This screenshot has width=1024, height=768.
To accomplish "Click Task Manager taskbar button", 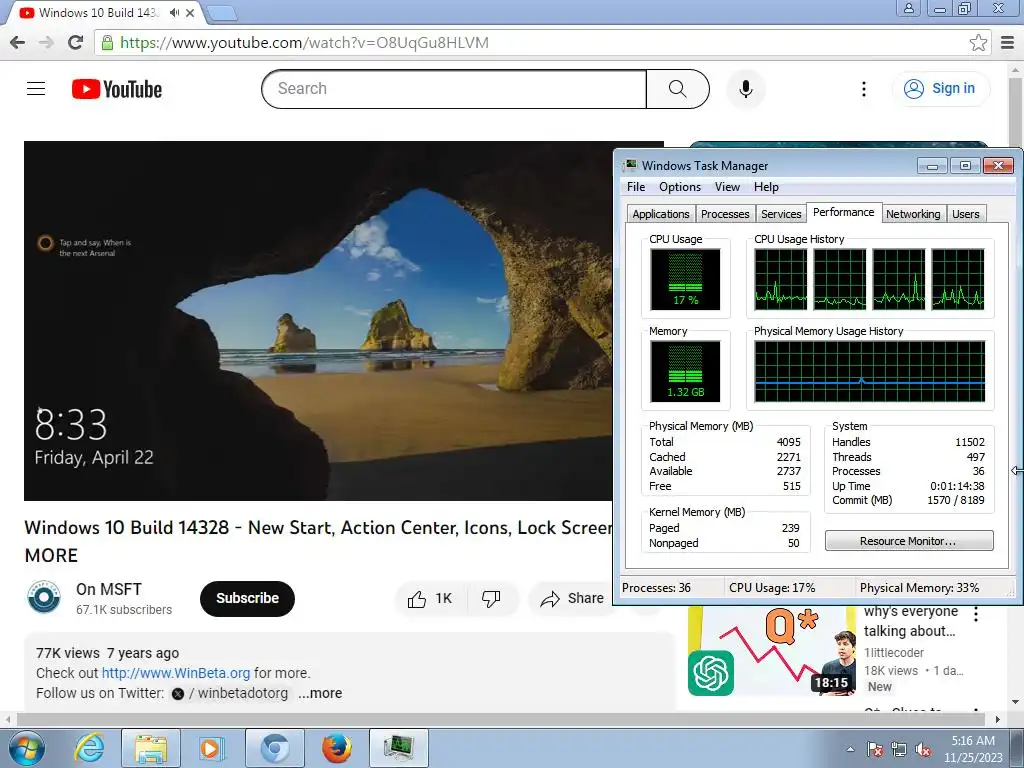I will [x=399, y=748].
